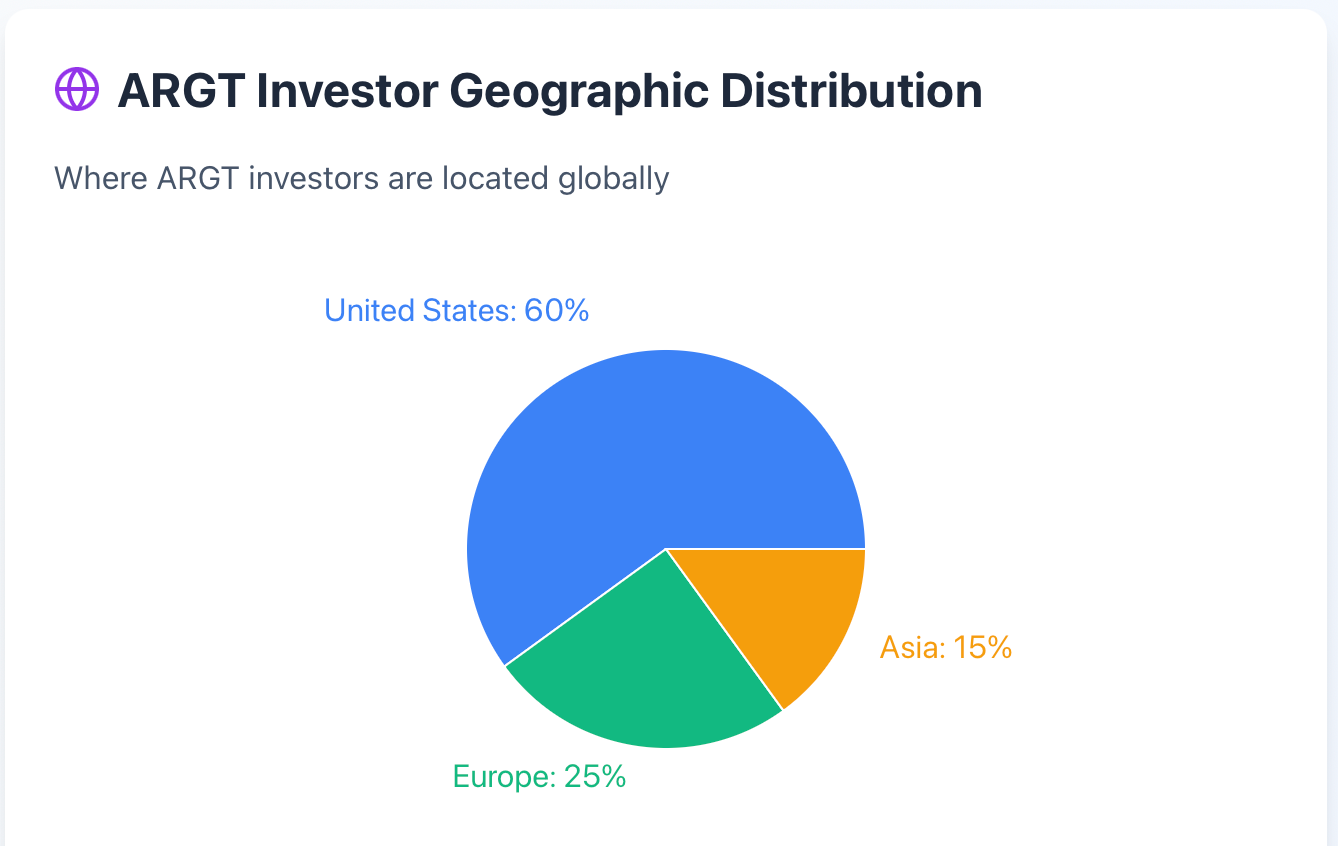Click the 15% value in the orange label

(983, 648)
